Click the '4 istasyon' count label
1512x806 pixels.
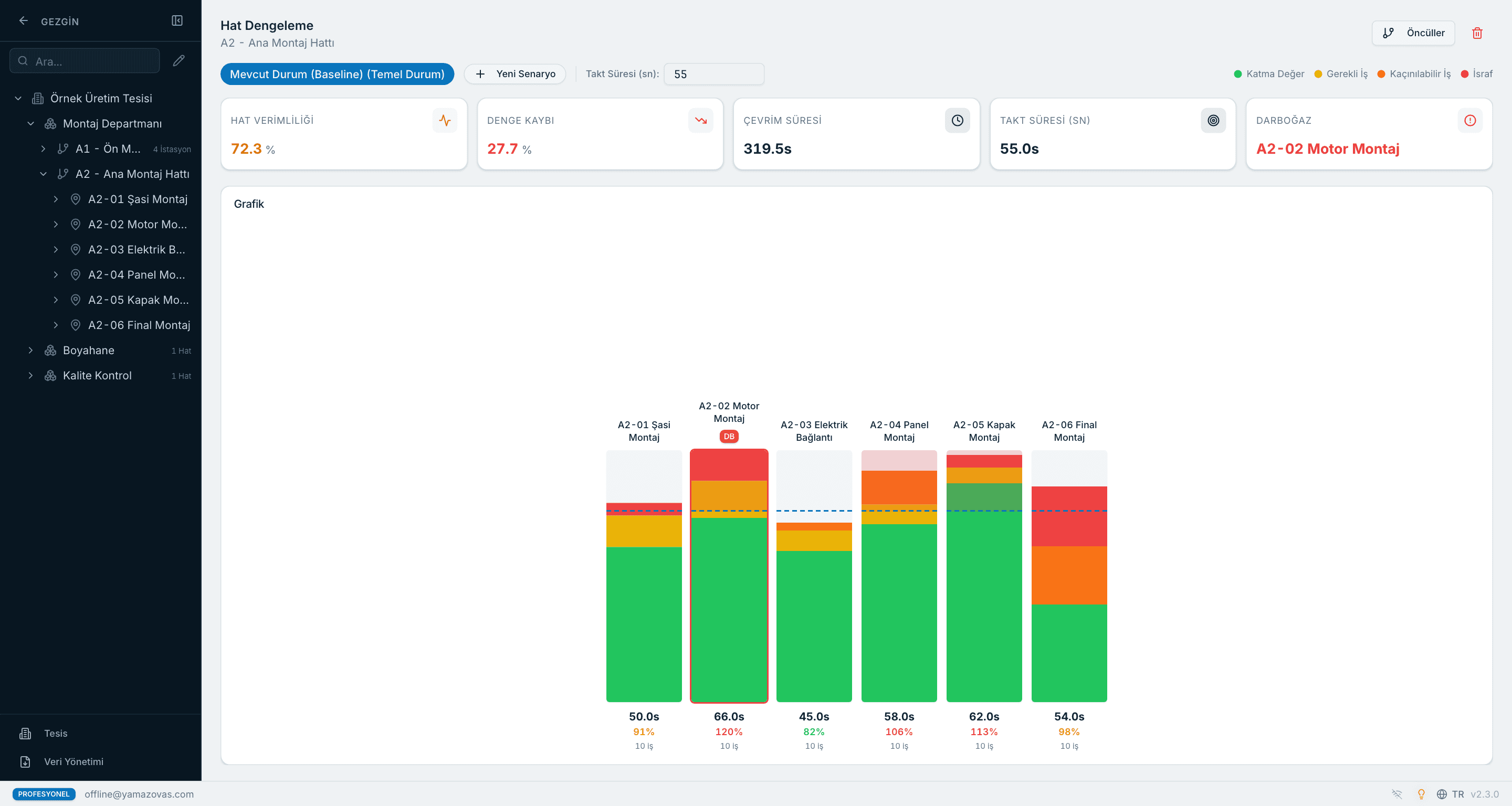(x=172, y=149)
